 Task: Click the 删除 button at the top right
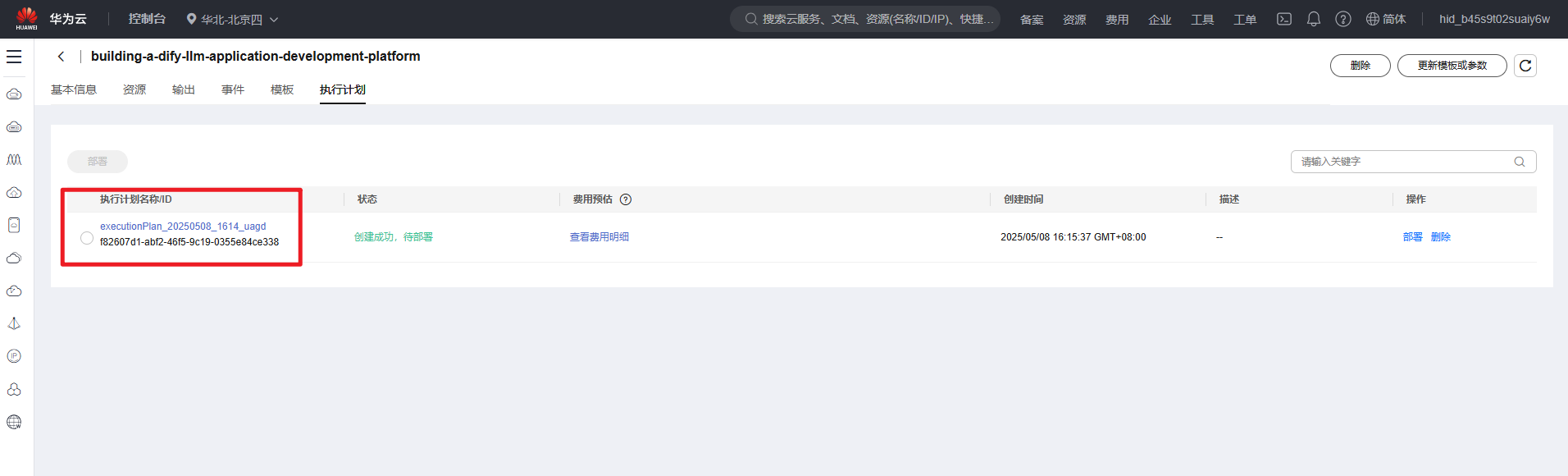pos(1361,66)
